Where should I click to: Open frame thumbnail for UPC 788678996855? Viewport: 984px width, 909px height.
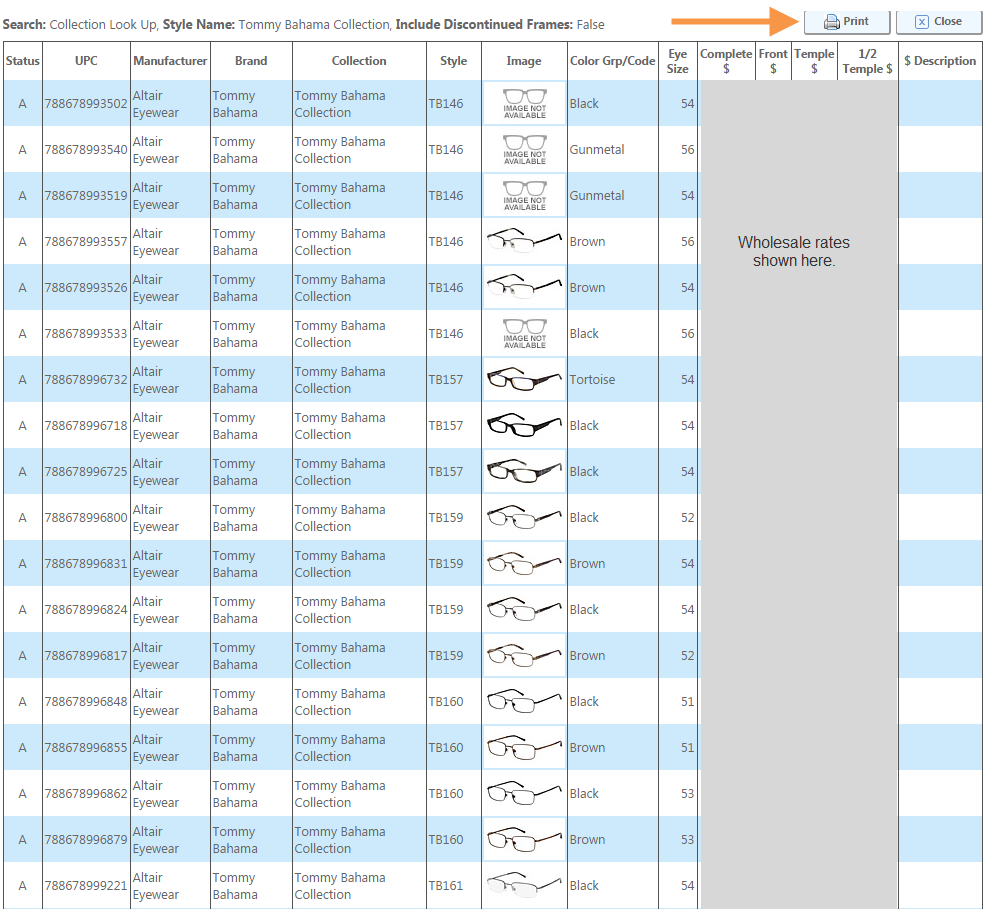(524, 747)
